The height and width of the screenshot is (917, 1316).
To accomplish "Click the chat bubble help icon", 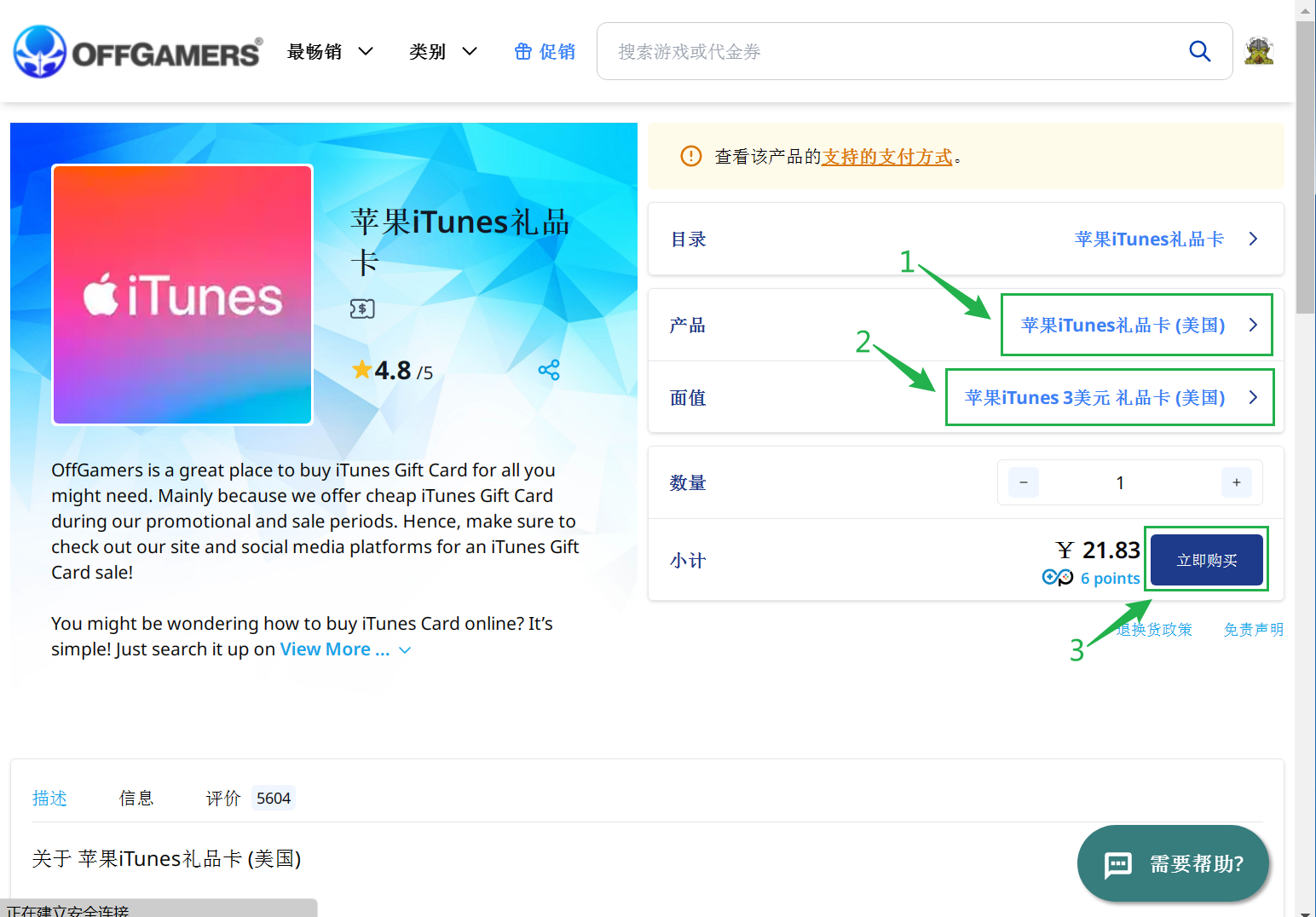I will (x=1117, y=864).
